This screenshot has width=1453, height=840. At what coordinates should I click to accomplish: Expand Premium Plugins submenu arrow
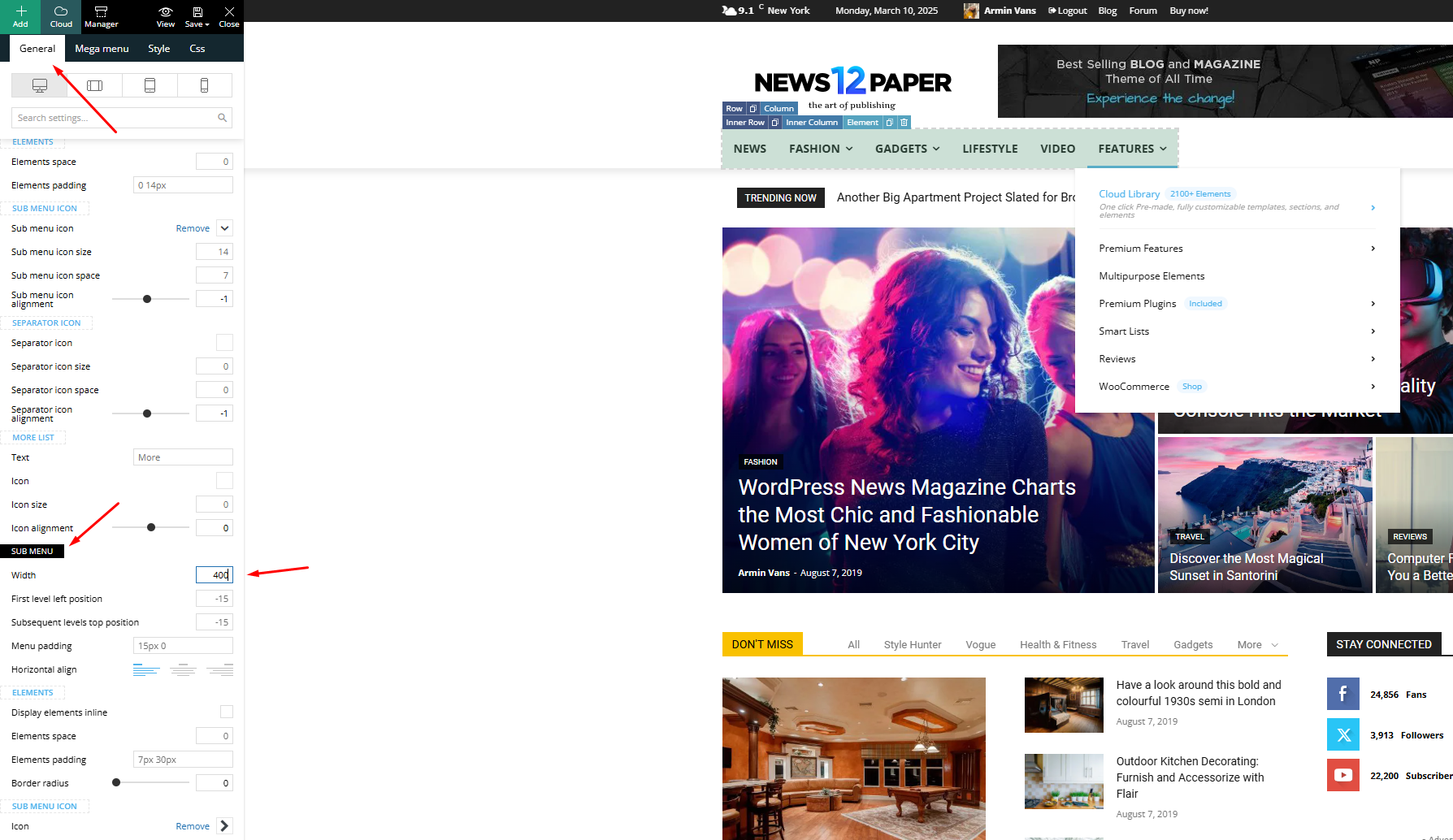click(1373, 304)
